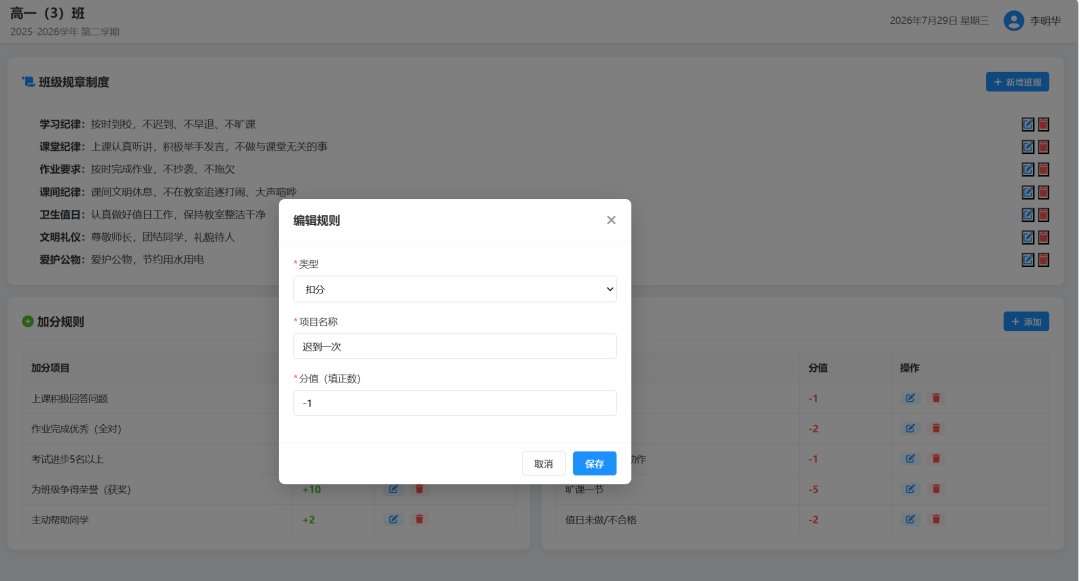Viewport: 1080px width, 581px height.
Task: Click the 编辑规则 dialog title
Action: point(317,220)
